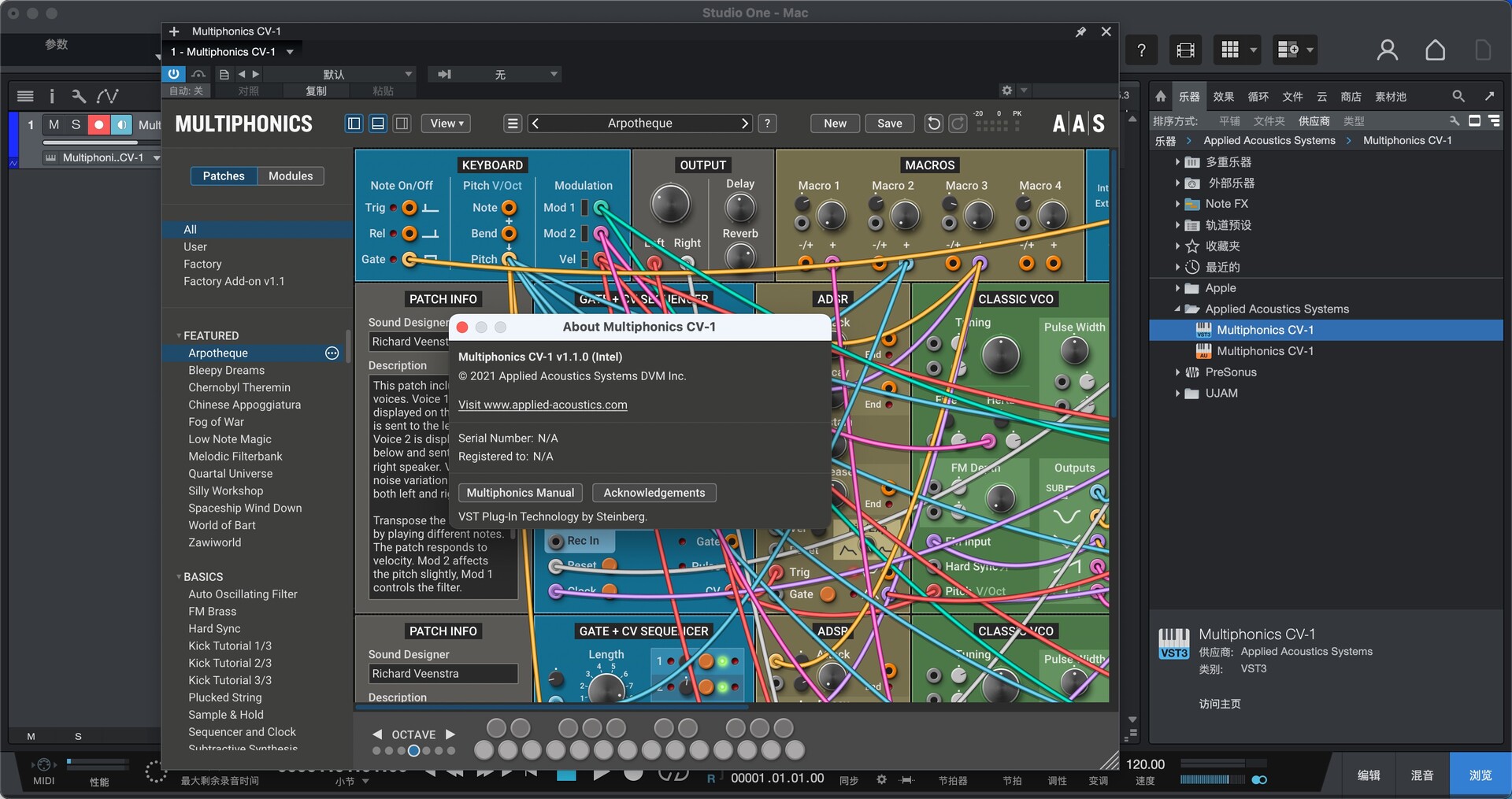Pin the Multiphonics CV-1 plug-in window
Image resolution: width=1512 pixels, height=799 pixels.
click(x=1080, y=31)
